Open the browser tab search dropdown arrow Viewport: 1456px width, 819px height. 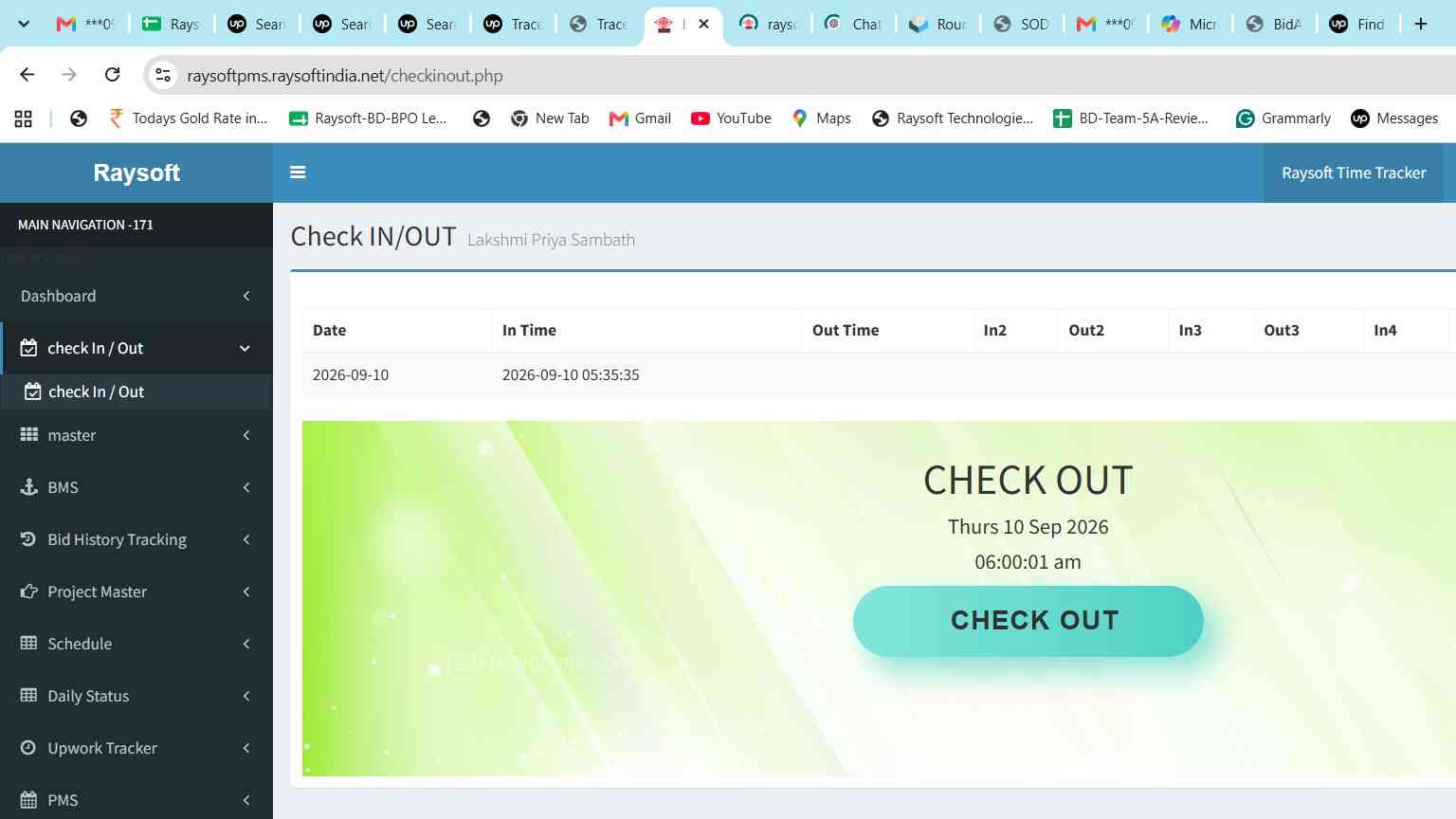click(24, 24)
